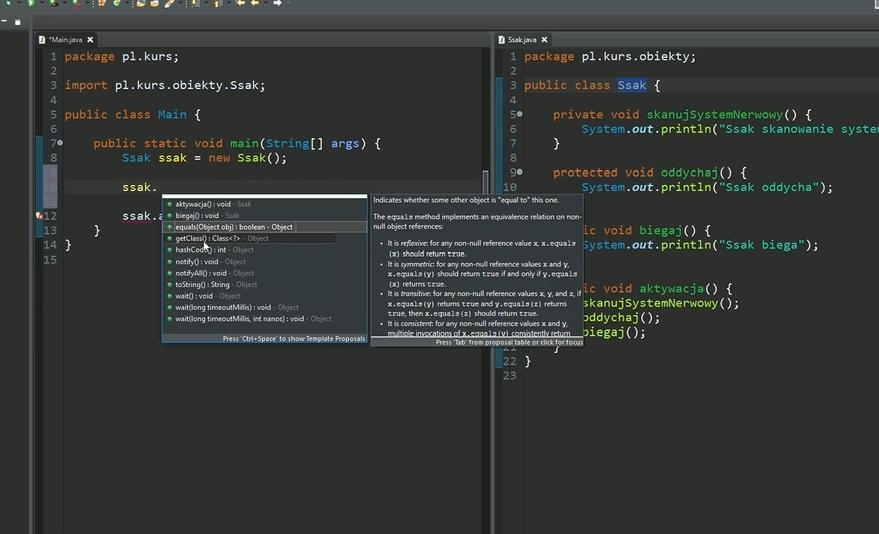Close the Ssak.java editor tab
Viewport: 879px width, 534px height.
tap(545, 40)
